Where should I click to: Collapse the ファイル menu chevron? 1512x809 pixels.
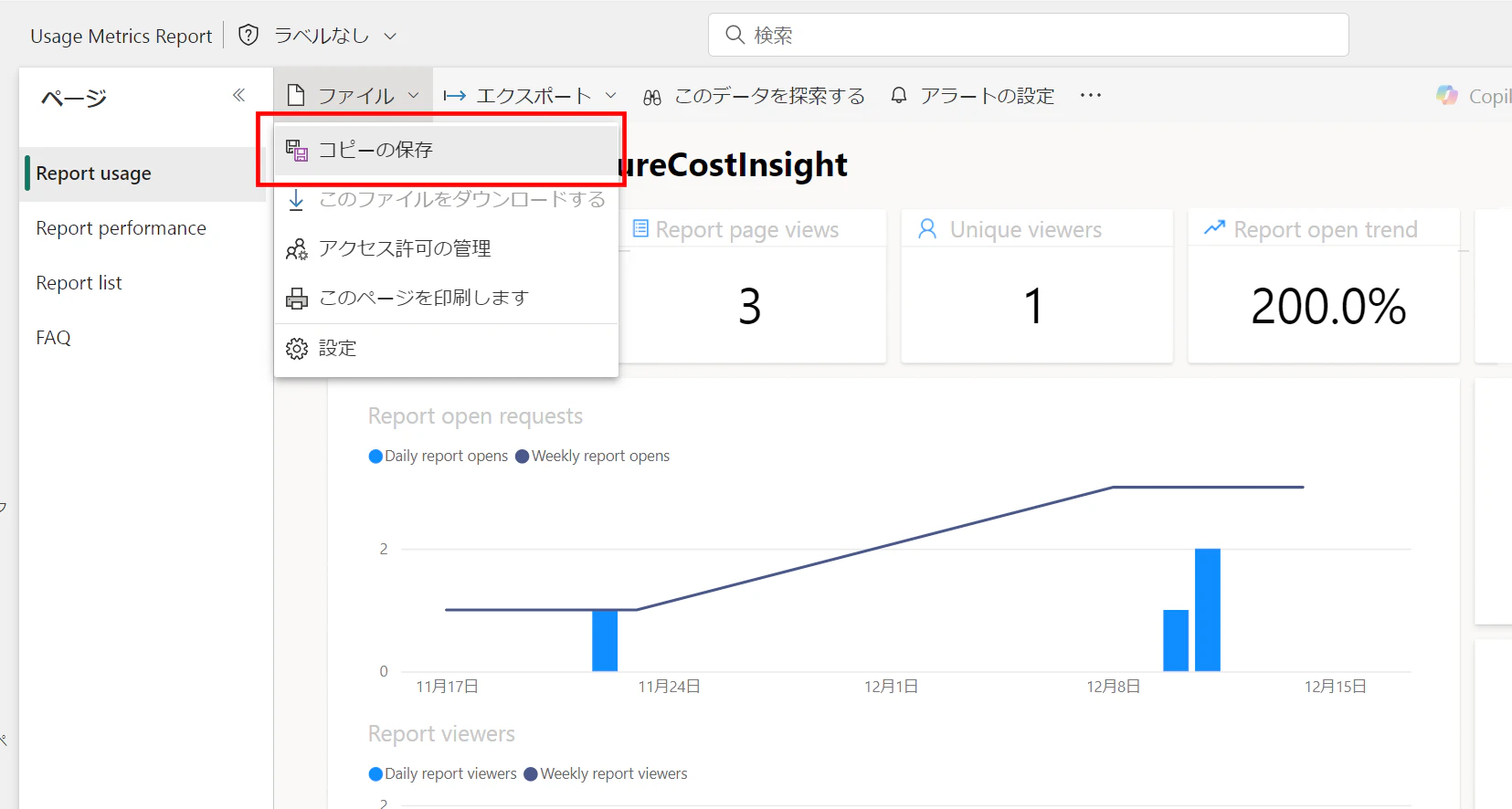pos(413,96)
